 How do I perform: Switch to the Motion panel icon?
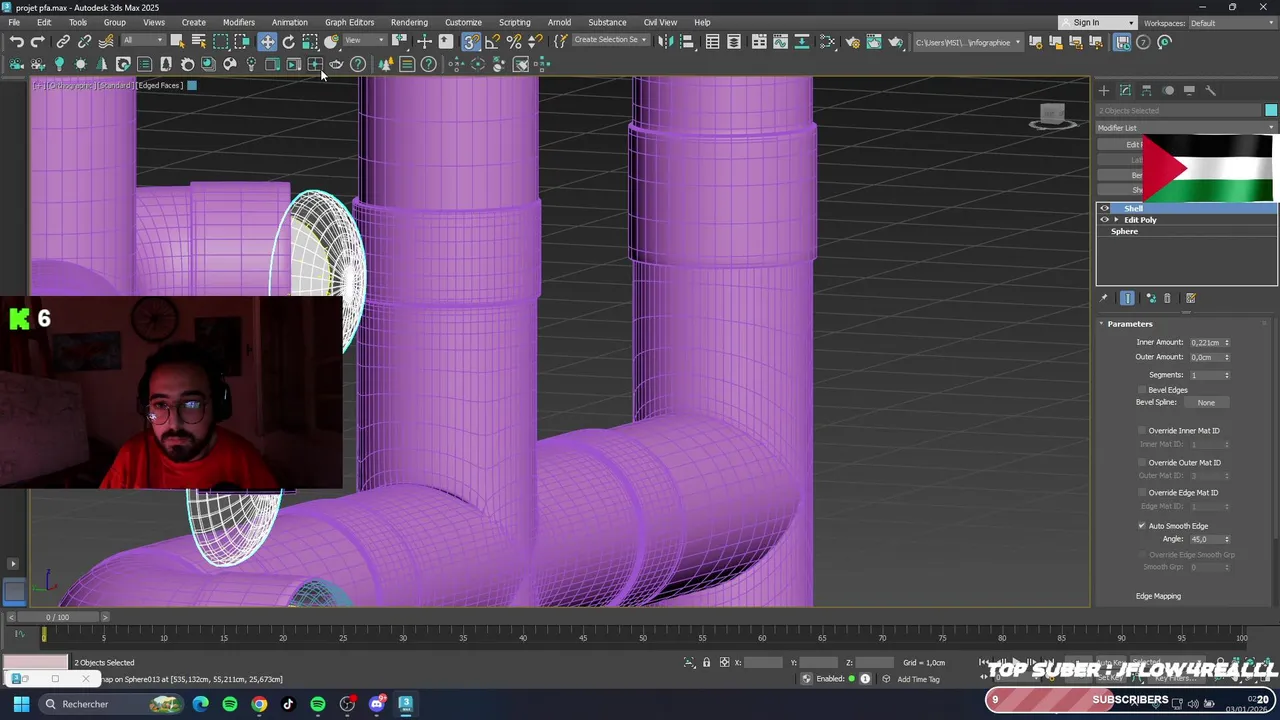(1168, 91)
